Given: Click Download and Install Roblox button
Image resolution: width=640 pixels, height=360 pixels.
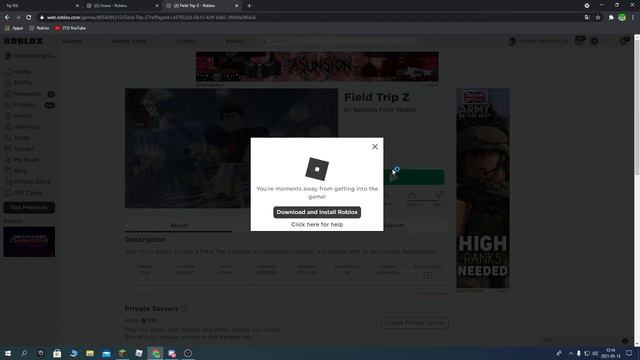Looking at the screenshot, I should (x=317, y=212).
